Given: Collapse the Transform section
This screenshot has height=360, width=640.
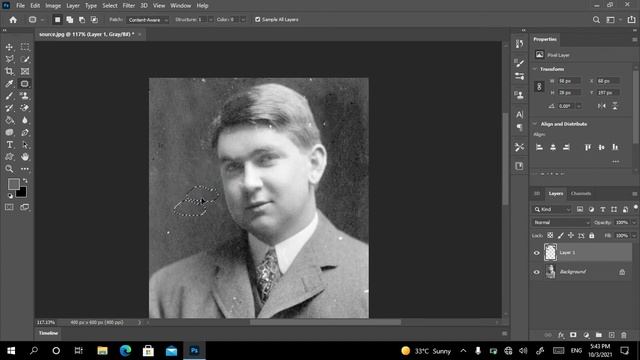Looking at the screenshot, I should click(535, 69).
